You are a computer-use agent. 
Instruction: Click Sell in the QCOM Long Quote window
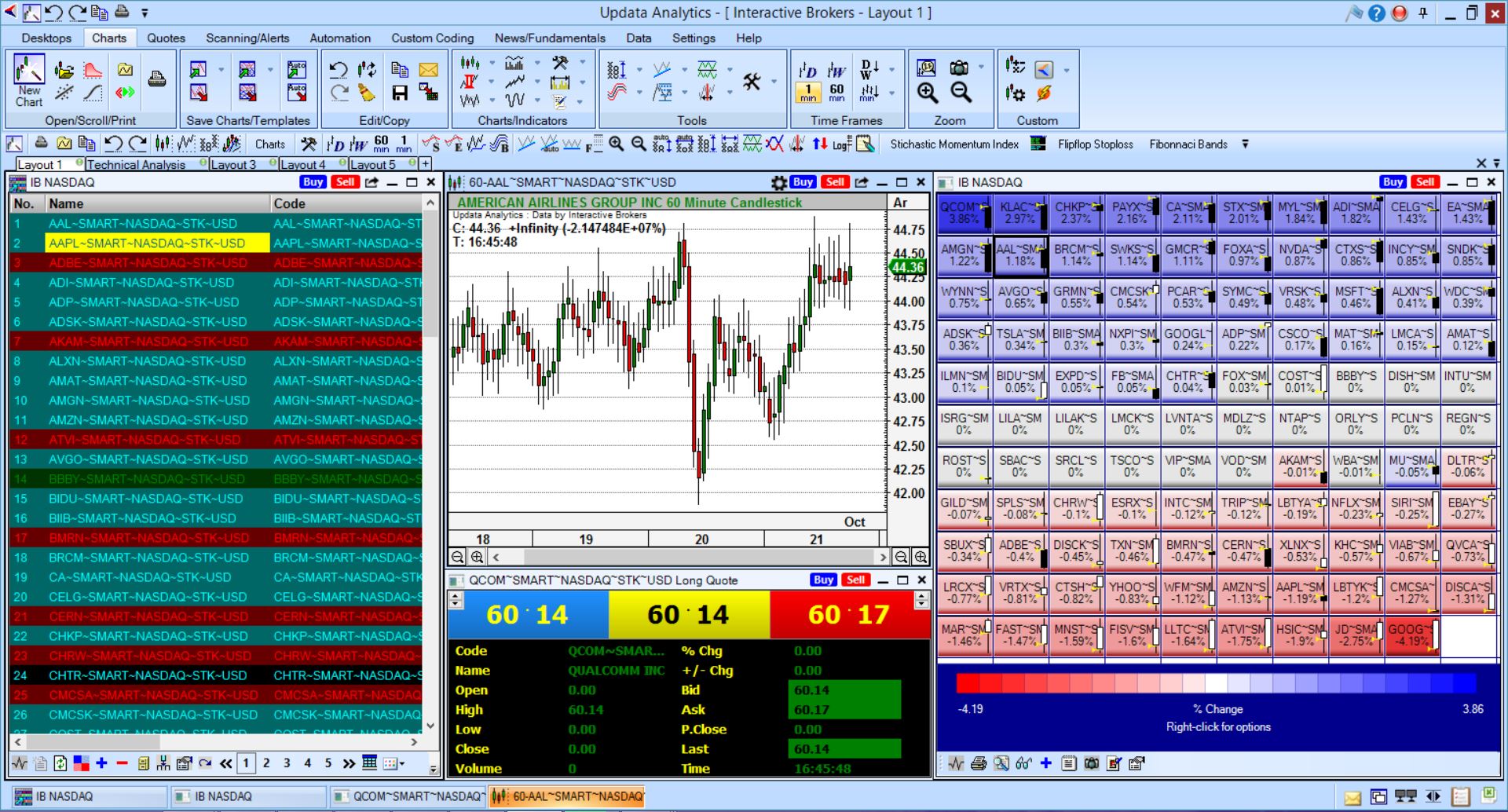pos(856,580)
